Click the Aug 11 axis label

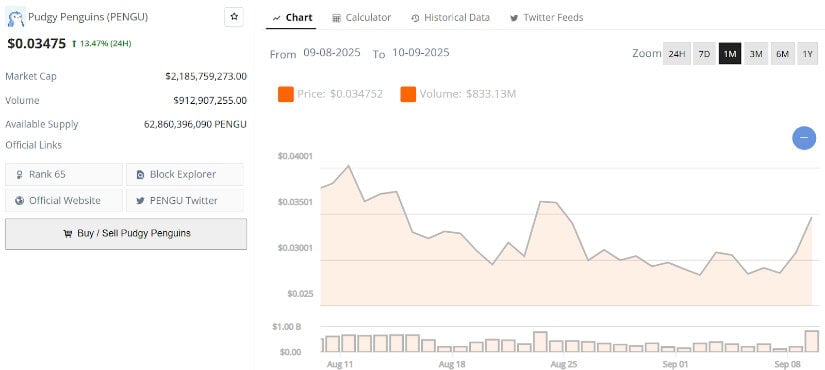pyautogui.click(x=339, y=364)
